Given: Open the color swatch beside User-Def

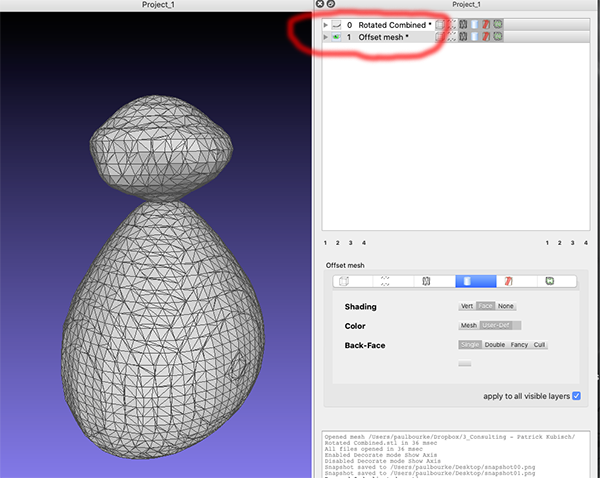Looking at the screenshot, I should [517, 325].
